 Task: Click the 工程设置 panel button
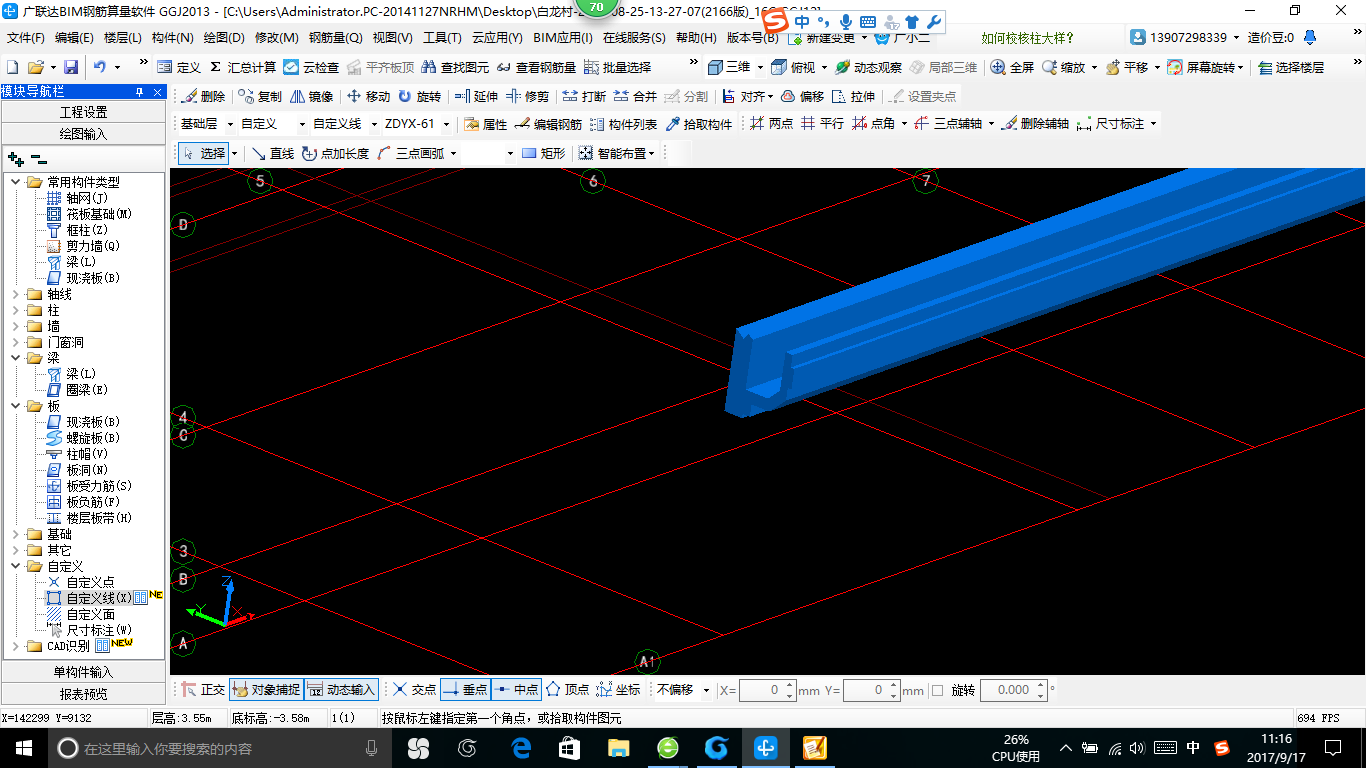83,112
